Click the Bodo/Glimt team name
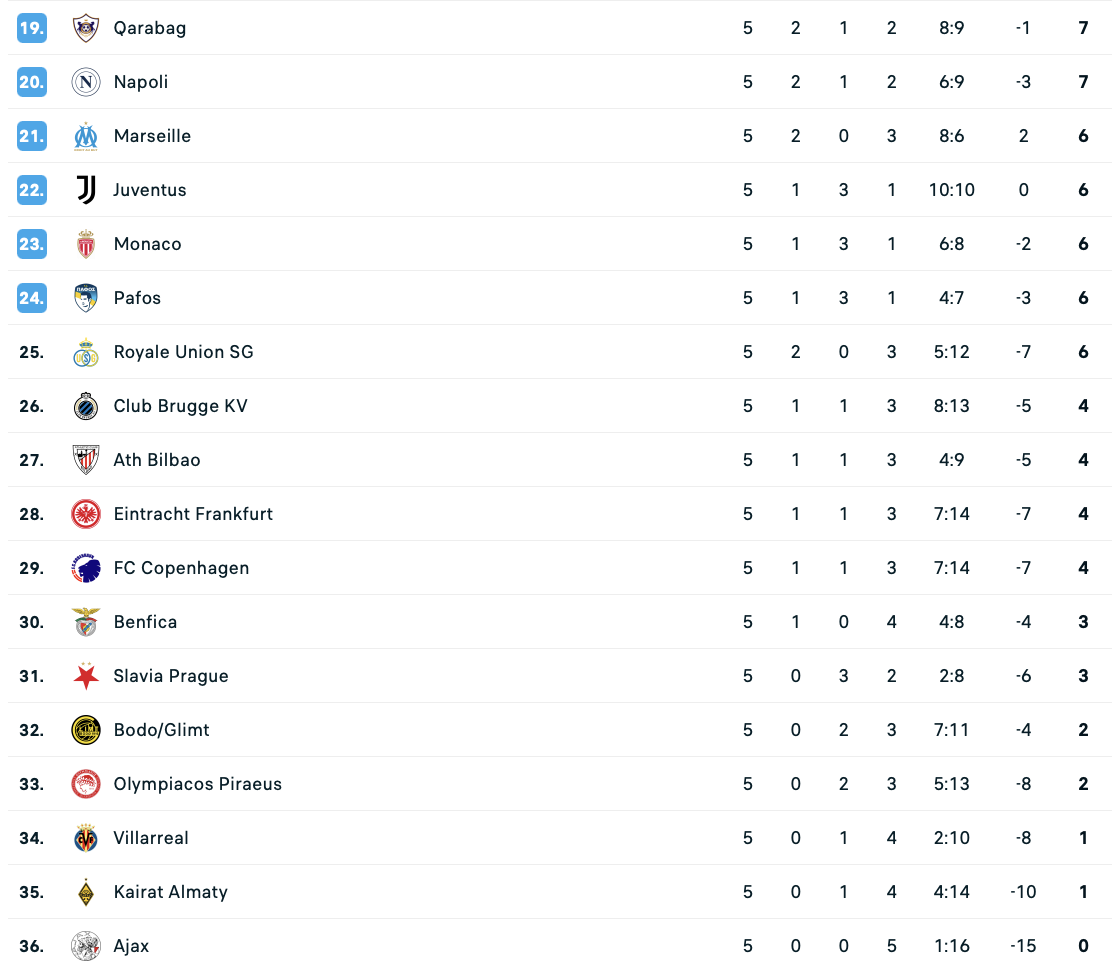 click(161, 730)
